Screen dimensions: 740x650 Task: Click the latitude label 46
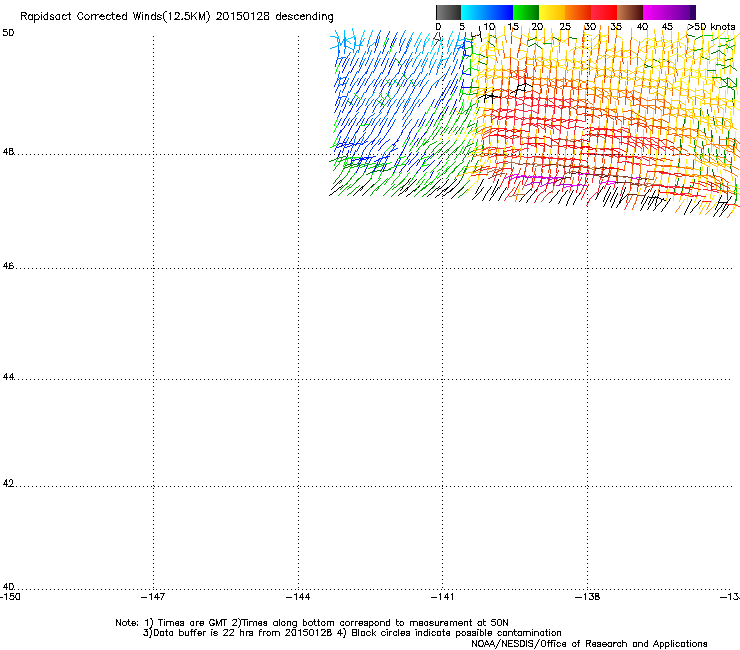(x=8, y=266)
